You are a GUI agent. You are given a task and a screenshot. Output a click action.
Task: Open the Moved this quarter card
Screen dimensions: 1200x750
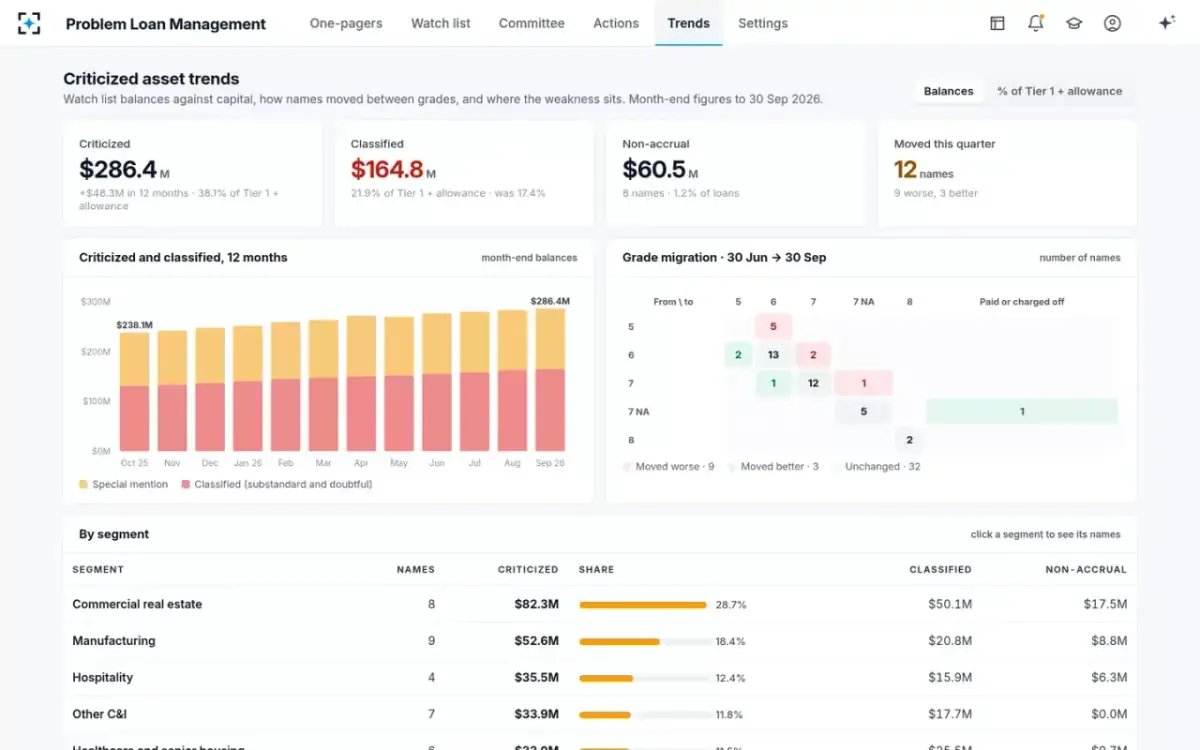pos(1007,174)
